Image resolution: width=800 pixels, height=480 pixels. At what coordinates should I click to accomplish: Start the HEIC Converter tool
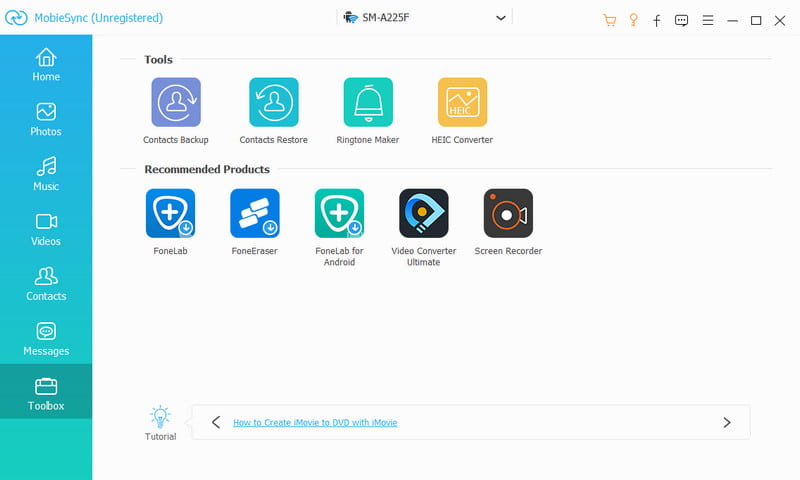(462, 102)
